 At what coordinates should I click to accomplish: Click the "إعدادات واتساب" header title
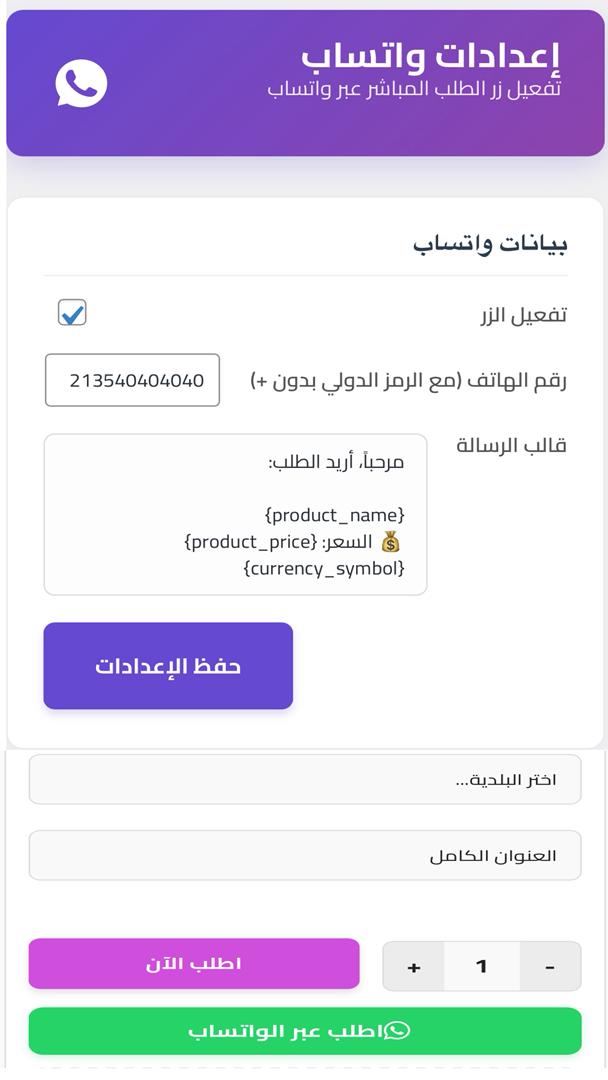click(x=438, y=52)
